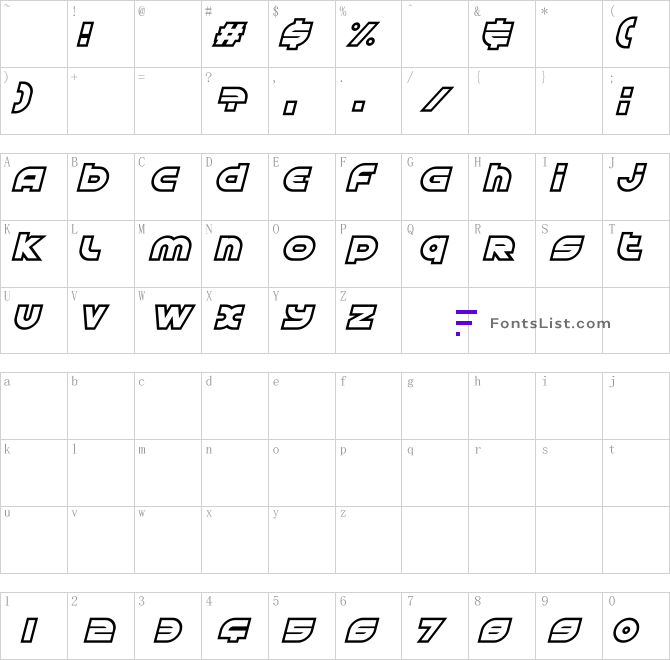Click the uppercase Q glyph preview
The width and height of the screenshot is (670, 660).
pos(435,249)
